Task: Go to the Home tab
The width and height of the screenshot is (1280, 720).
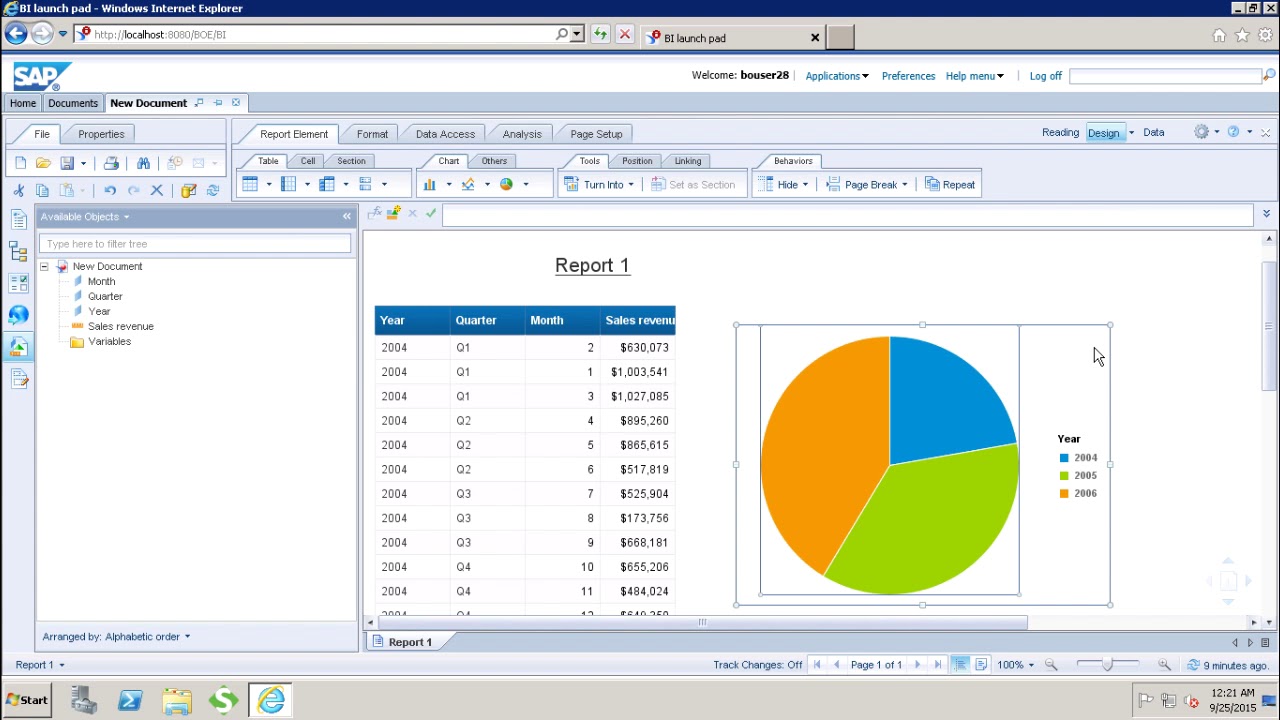Action: click(23, 103)
